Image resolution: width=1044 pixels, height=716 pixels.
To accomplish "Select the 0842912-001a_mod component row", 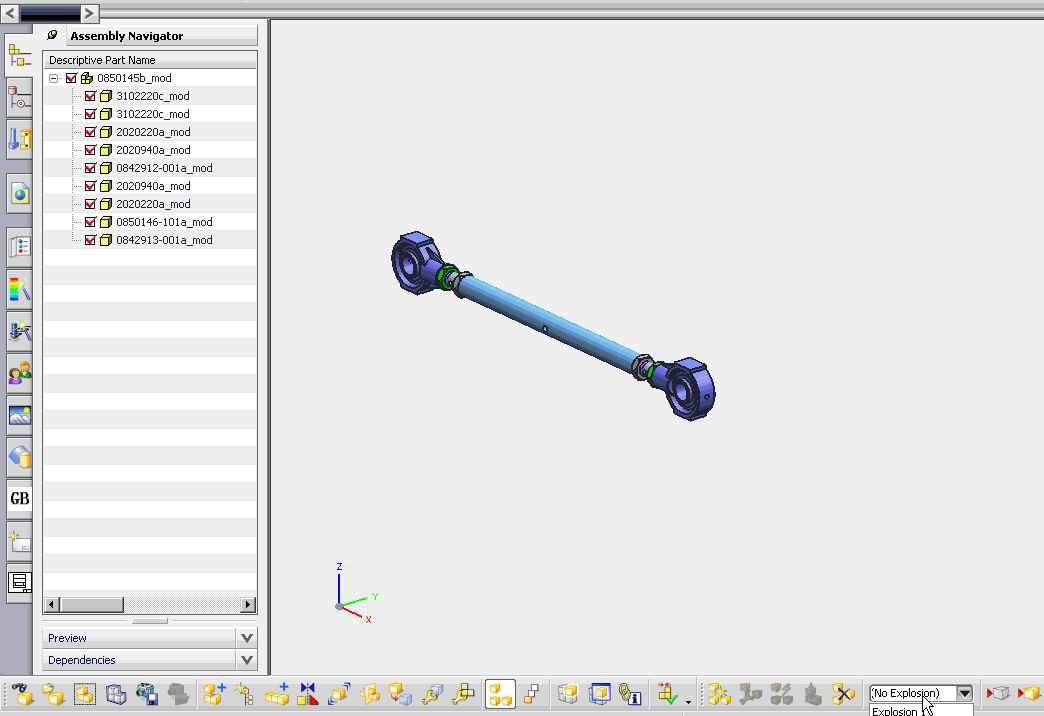I will (150, 168).
